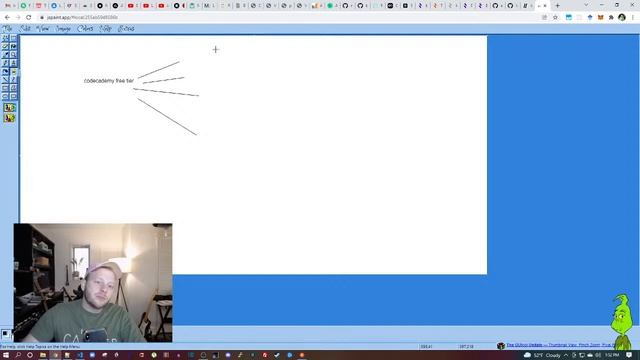Screen dimensions: 640x360
Task: Select the rectangular Select tool
Action: point(13,38)
